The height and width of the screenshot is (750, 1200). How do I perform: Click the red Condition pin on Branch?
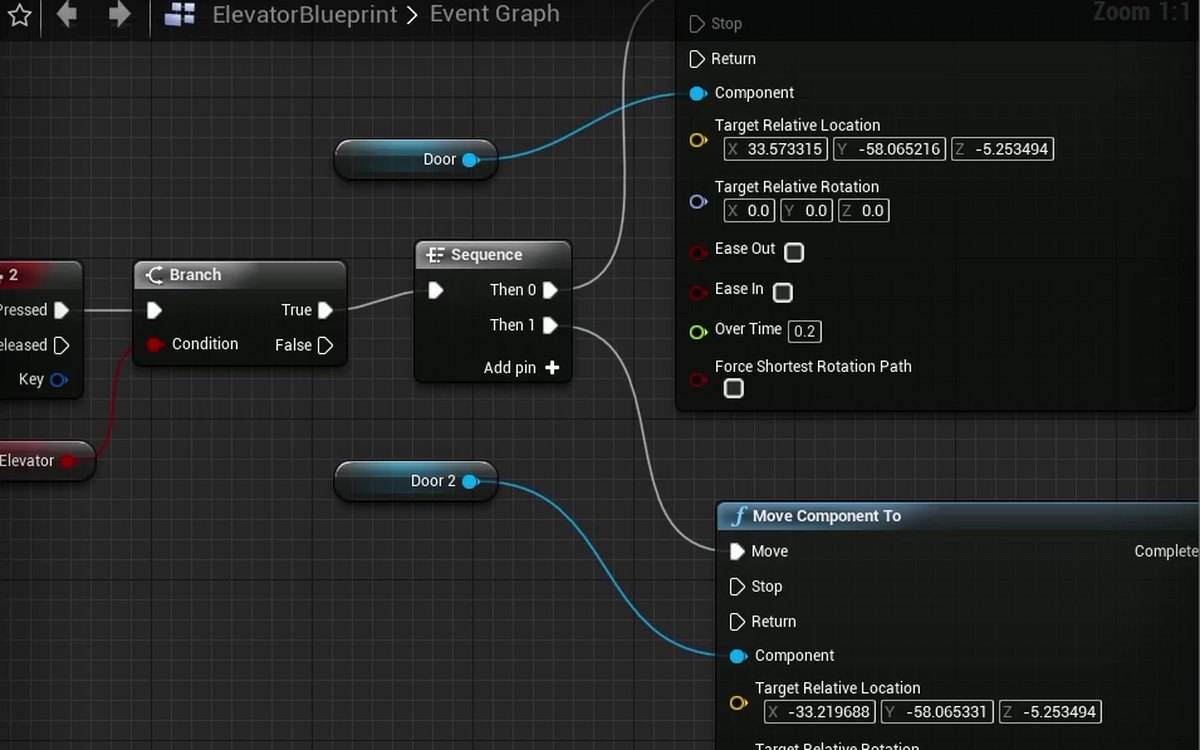(154, 344)
